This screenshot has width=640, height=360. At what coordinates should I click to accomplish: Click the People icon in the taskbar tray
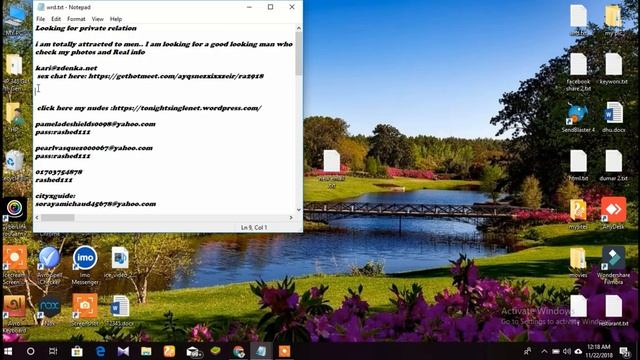528,351
